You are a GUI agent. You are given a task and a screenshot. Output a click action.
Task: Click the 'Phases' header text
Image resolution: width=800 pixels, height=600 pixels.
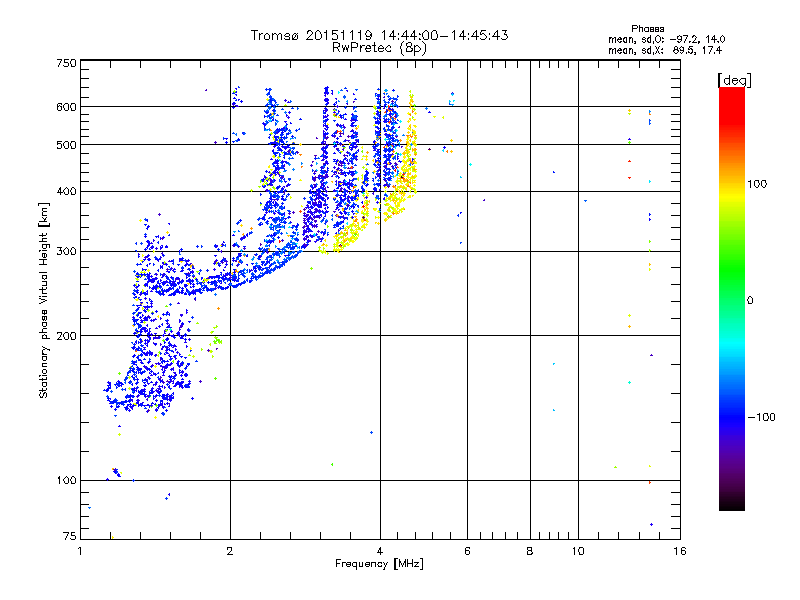[647, 29]
